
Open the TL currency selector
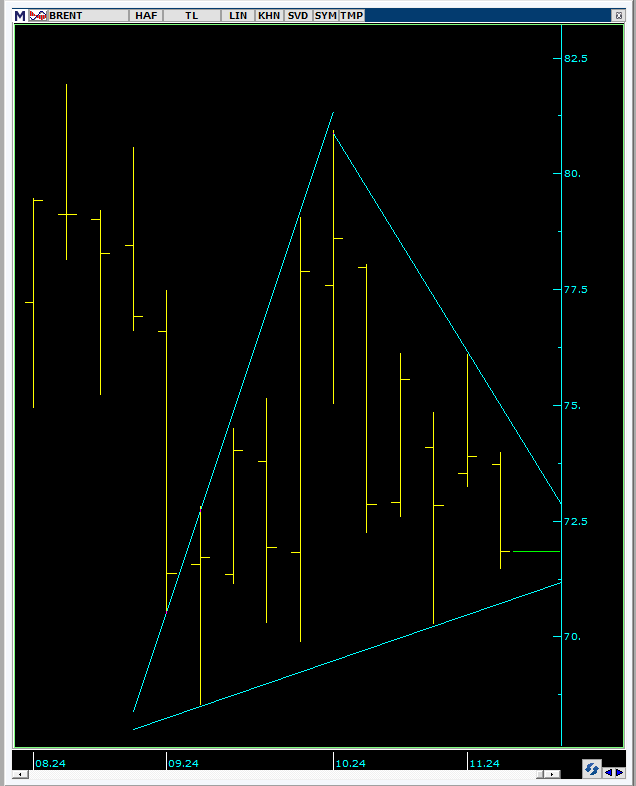pyautogui.click(x=191, y=16)
